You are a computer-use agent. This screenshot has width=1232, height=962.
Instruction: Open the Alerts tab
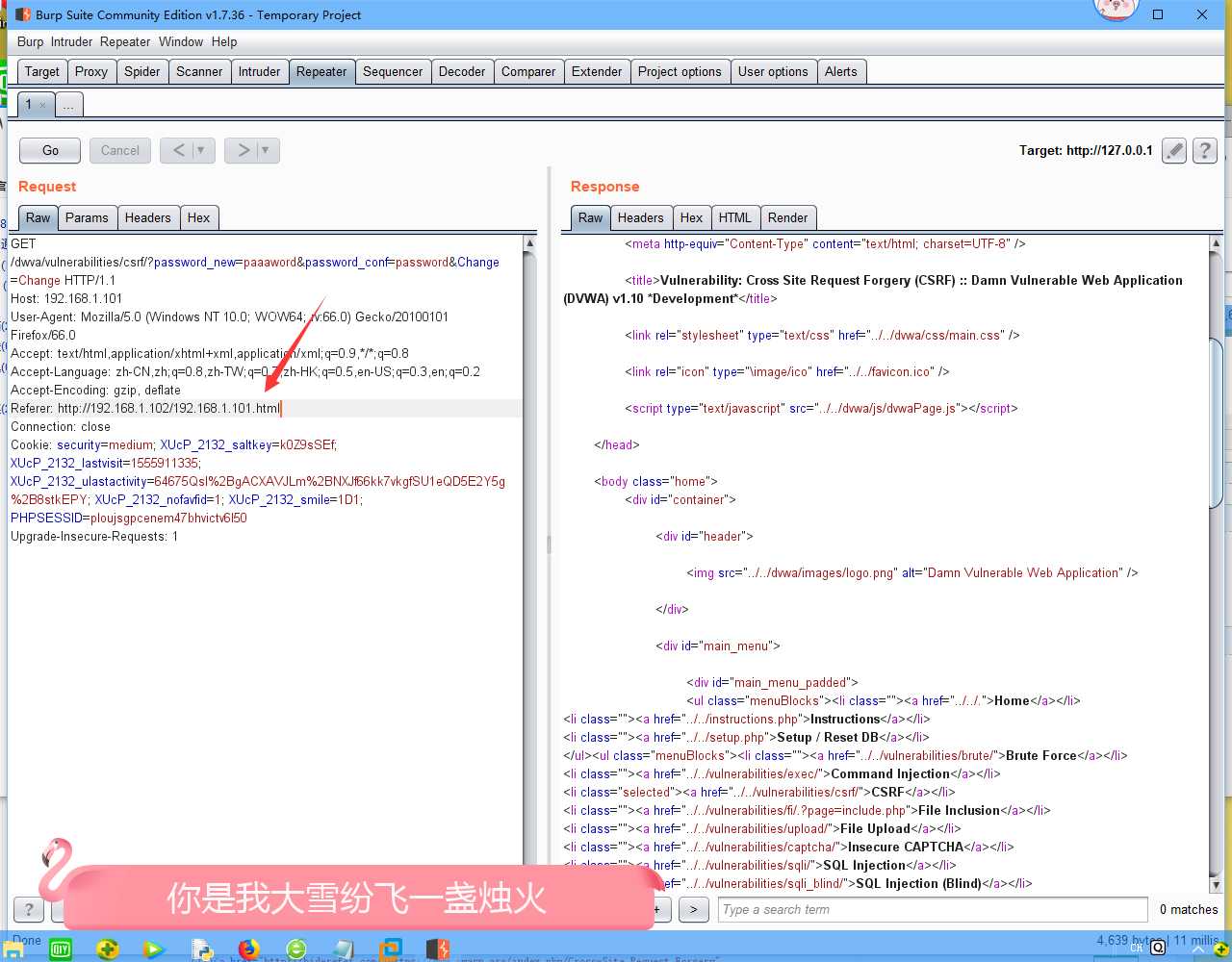(x=841, y=71)
